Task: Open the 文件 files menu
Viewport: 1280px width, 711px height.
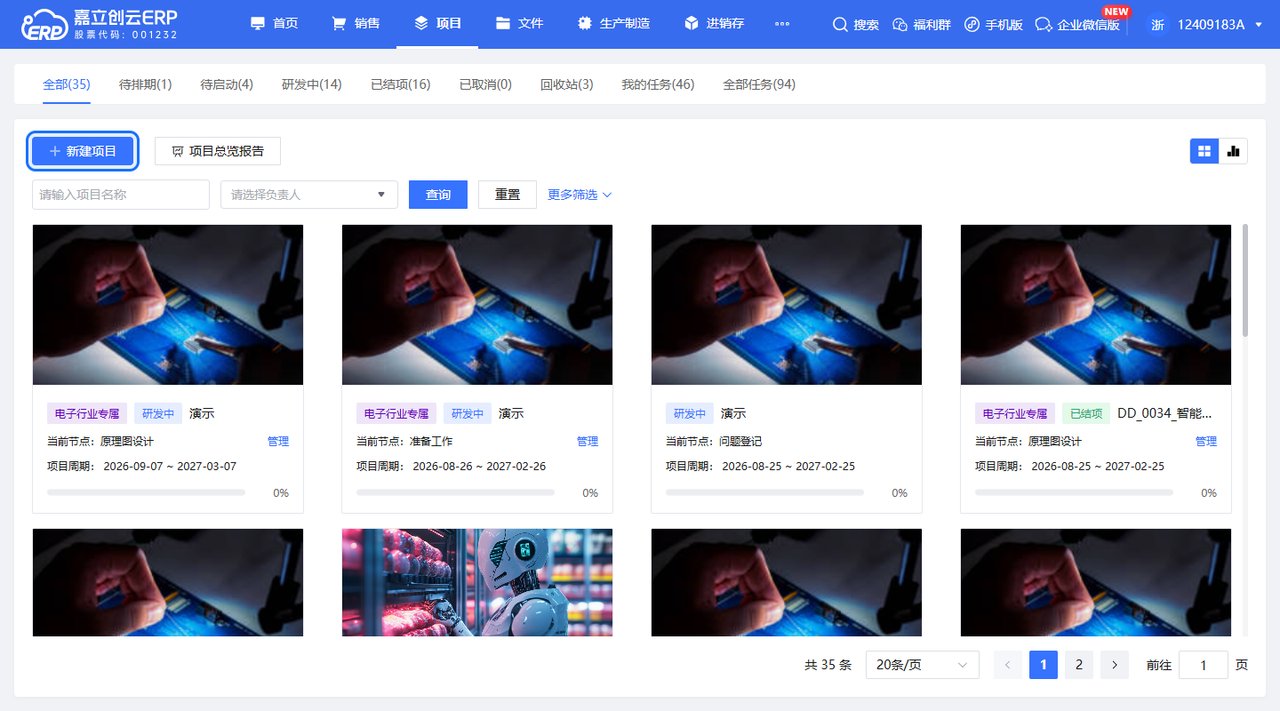Action: [520, 24]
